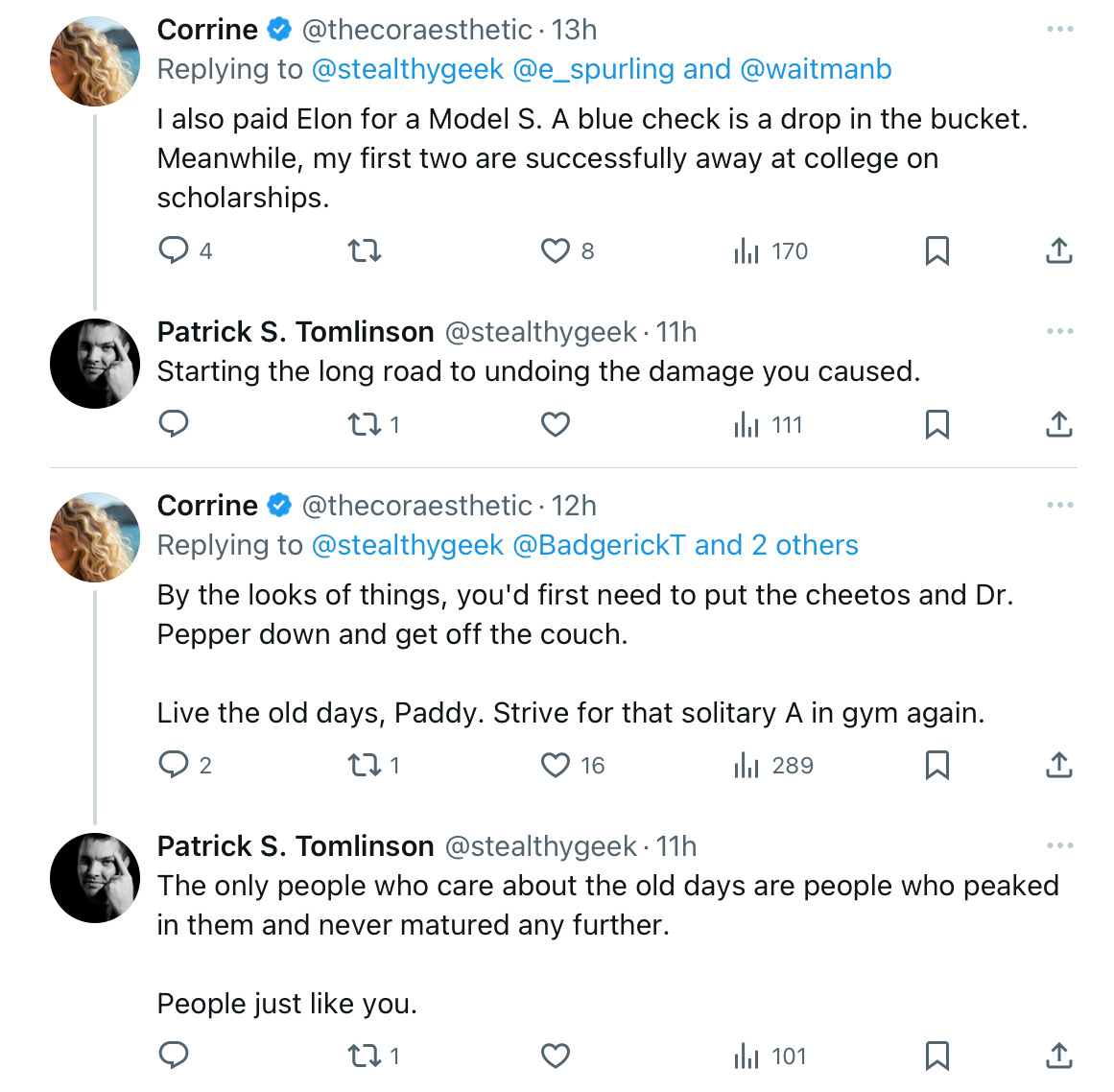Open more menu on Patrick's first 11h tweet

click(1060, 331)
